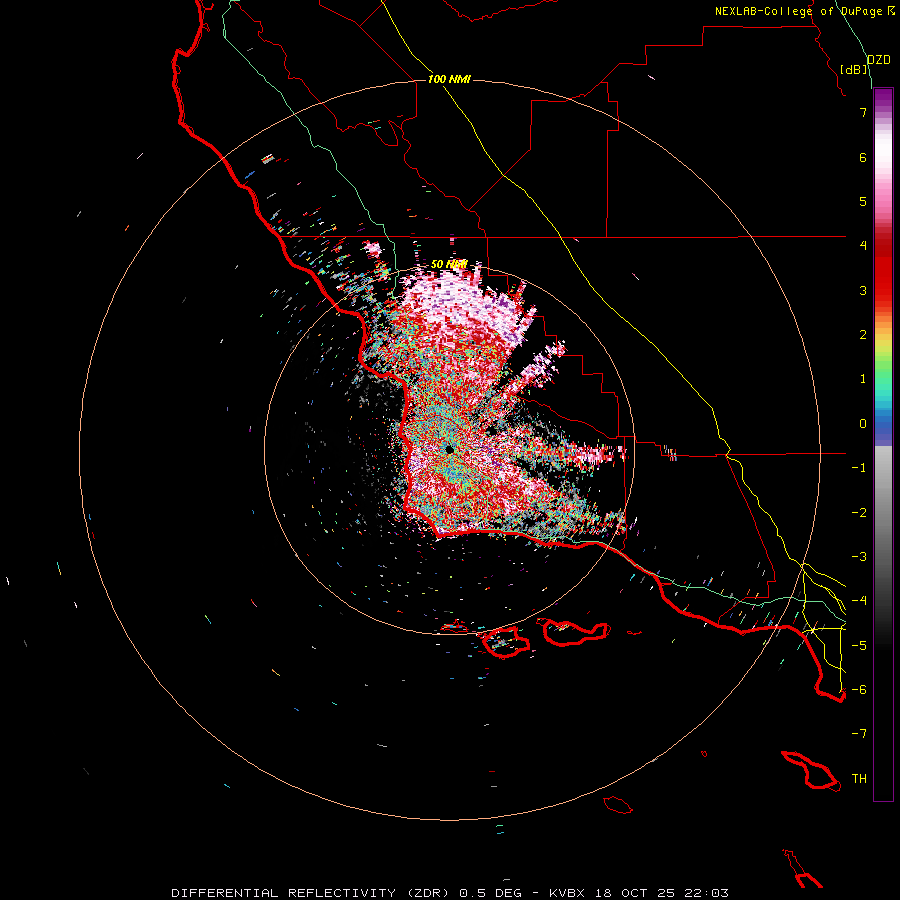Click the KVBX radar site dot at the rings' center
The height and width of the screenshot is (900, 900).
[x=449, y=450]
